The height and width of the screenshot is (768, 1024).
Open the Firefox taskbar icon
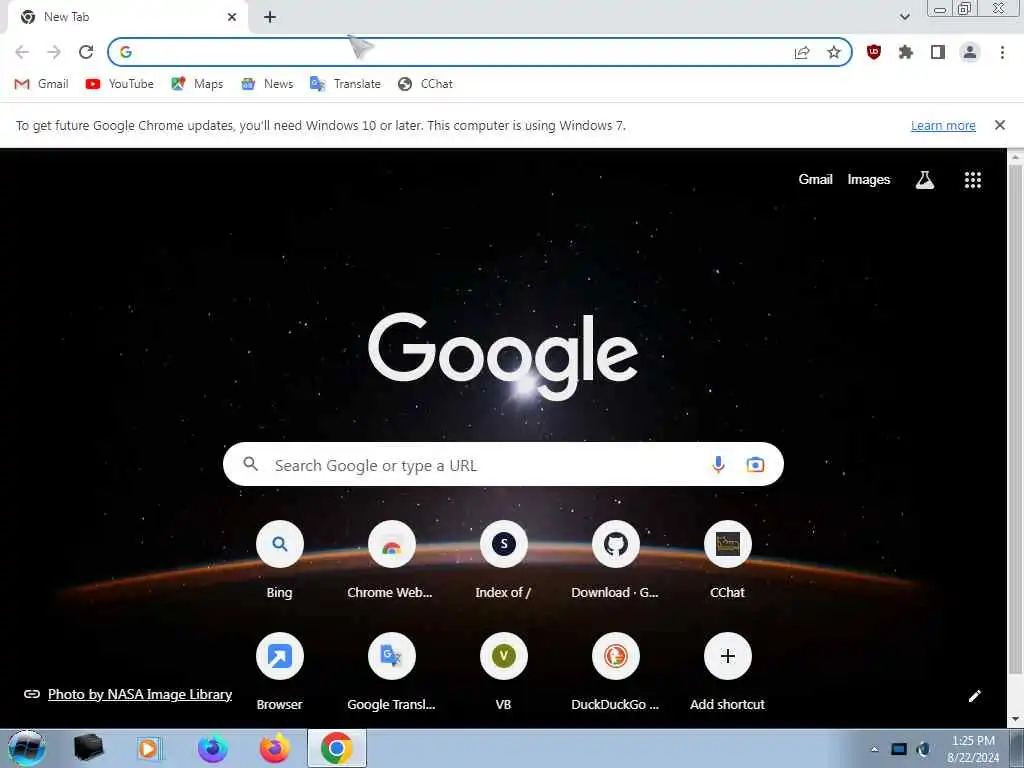(x=274, y=749)
